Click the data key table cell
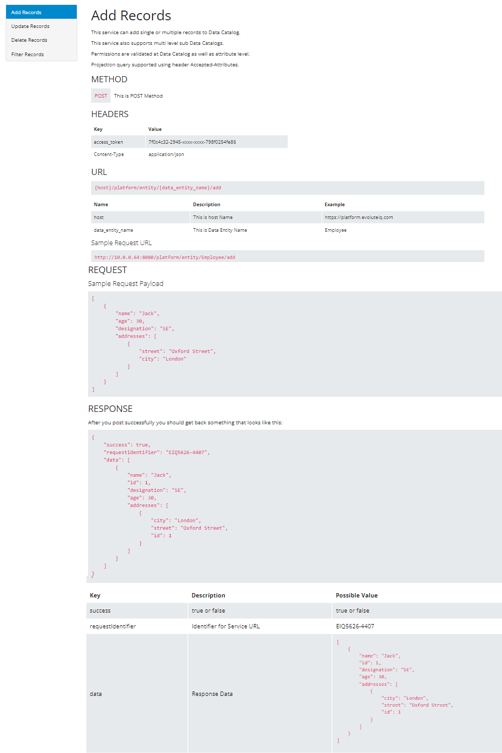502x753 pixels. coord(137,693)
